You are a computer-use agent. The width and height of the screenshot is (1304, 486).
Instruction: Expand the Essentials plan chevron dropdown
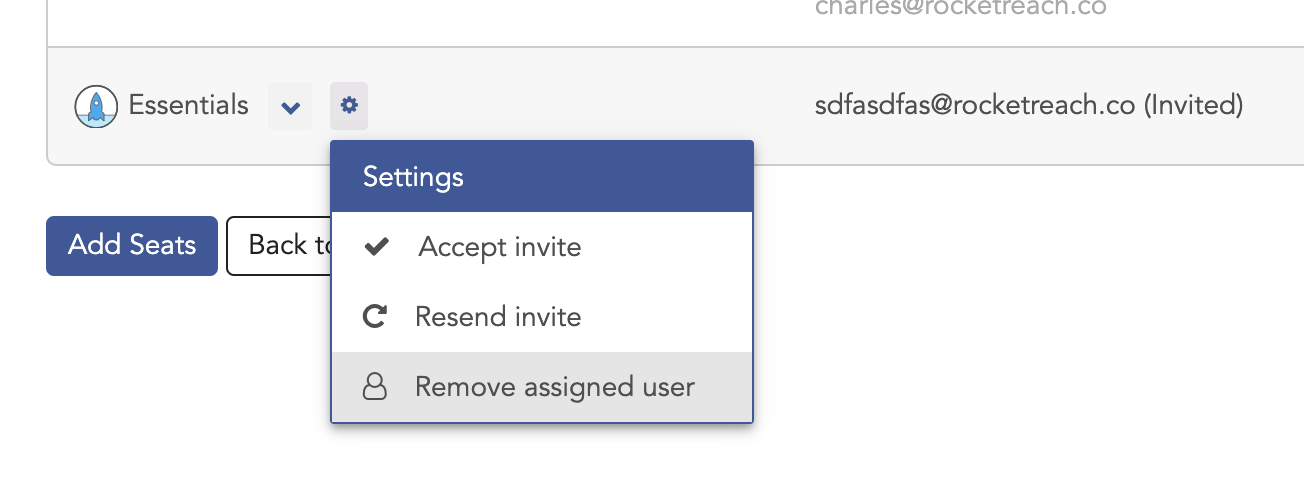coord(290,106)
